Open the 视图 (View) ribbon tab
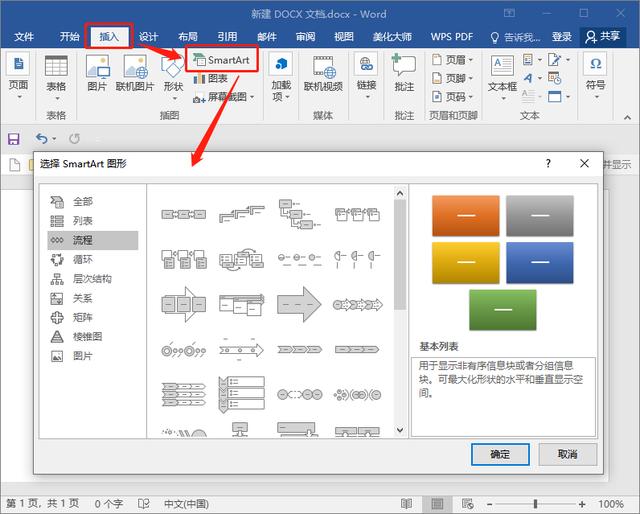 [x=343, y=37]
